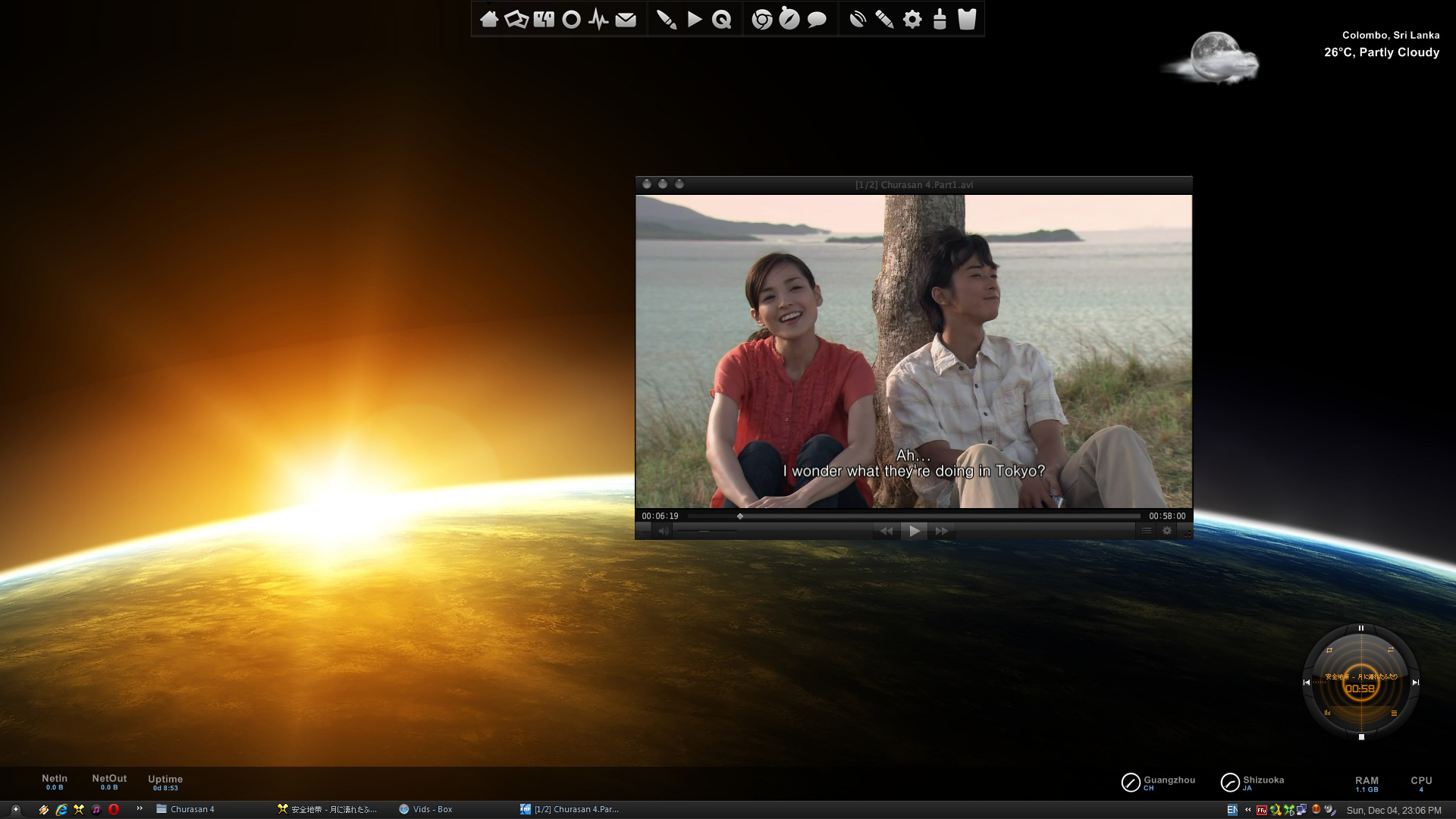
Task: Open the chat speech bubble dock icon
Action: click(817, 20)
